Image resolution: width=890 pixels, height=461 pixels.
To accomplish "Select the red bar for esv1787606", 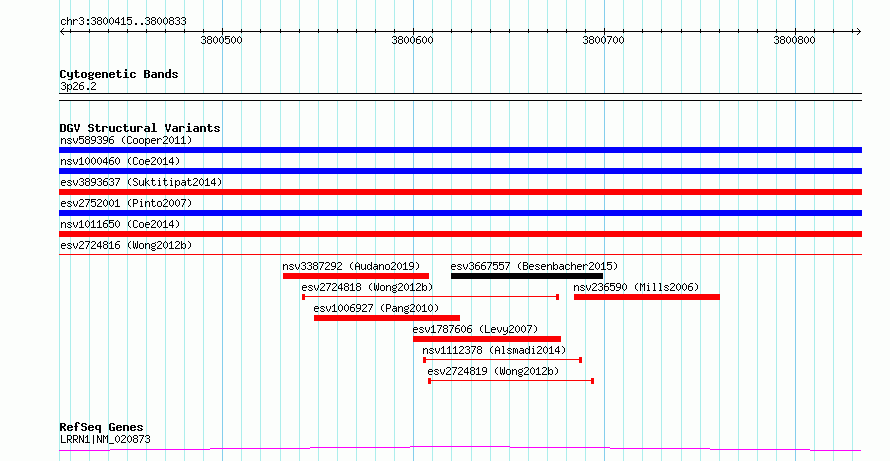I will pyautogui.click(x=487, y=339).
